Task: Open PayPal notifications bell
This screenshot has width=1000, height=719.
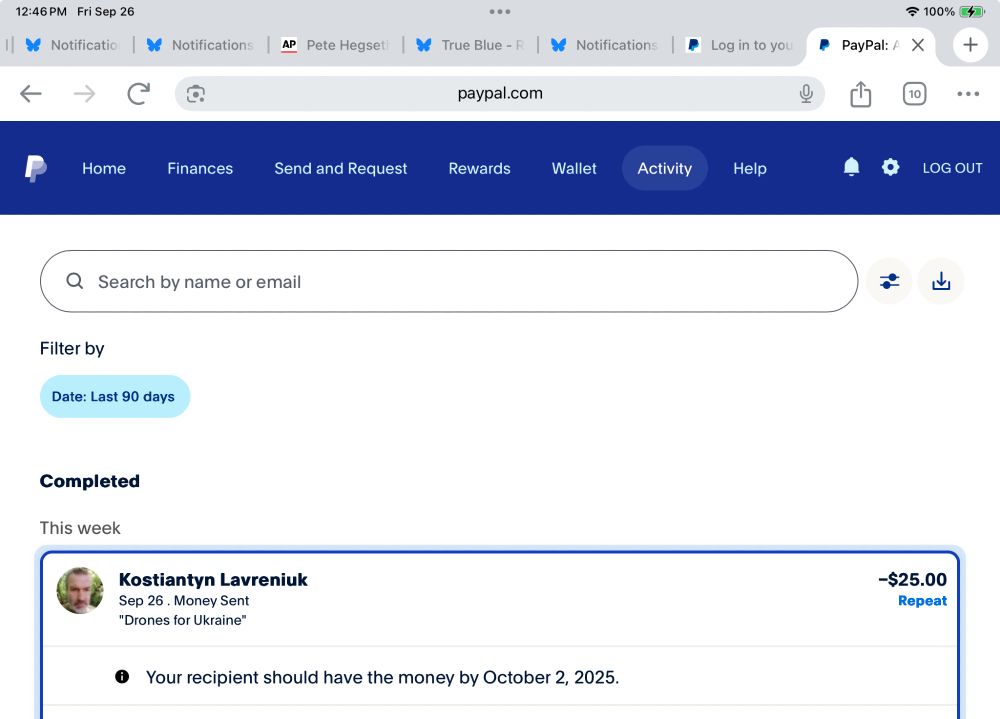Action: 851,167
